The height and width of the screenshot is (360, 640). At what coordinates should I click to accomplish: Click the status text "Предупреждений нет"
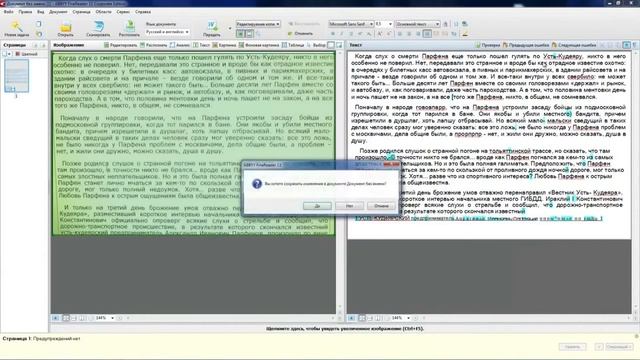[57, 338]
